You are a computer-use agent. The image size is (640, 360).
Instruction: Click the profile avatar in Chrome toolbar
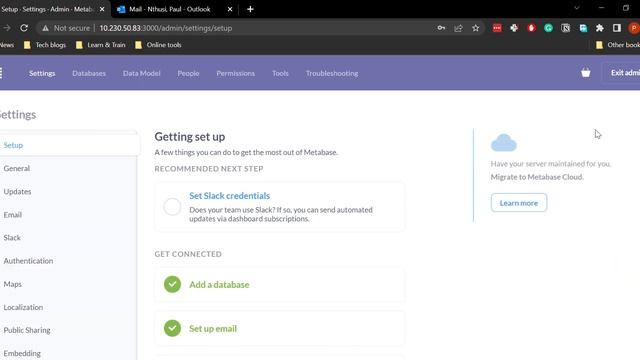click(634, 28)
